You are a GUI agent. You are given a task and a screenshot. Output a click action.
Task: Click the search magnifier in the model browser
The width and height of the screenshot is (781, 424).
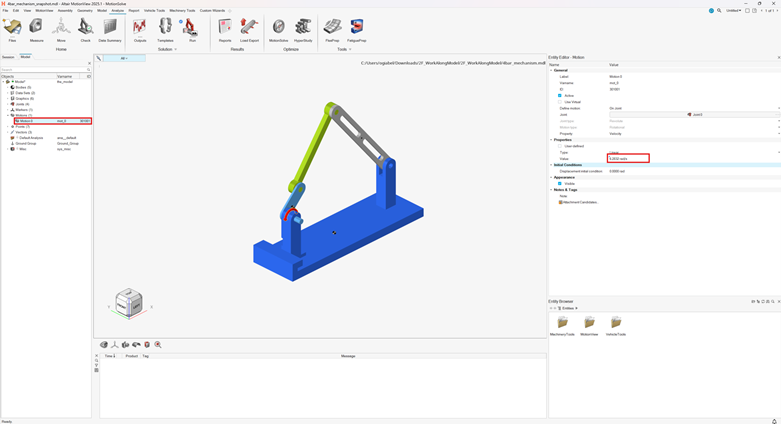(x=89, y=70)
